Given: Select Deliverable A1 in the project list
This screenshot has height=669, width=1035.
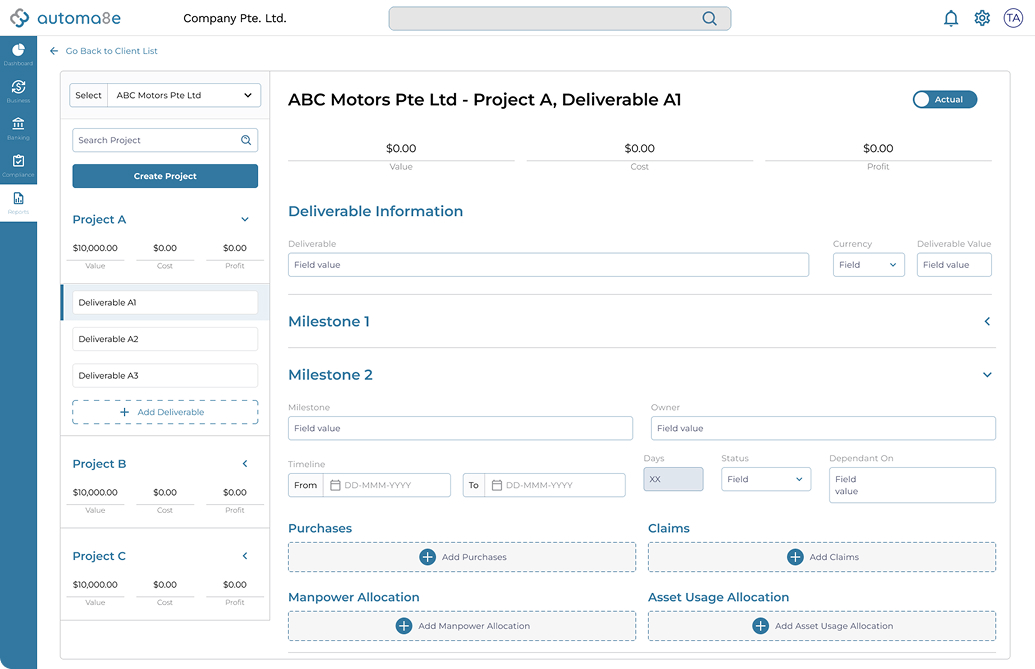Looking at the screenshot, I should (x=165, y=302).
